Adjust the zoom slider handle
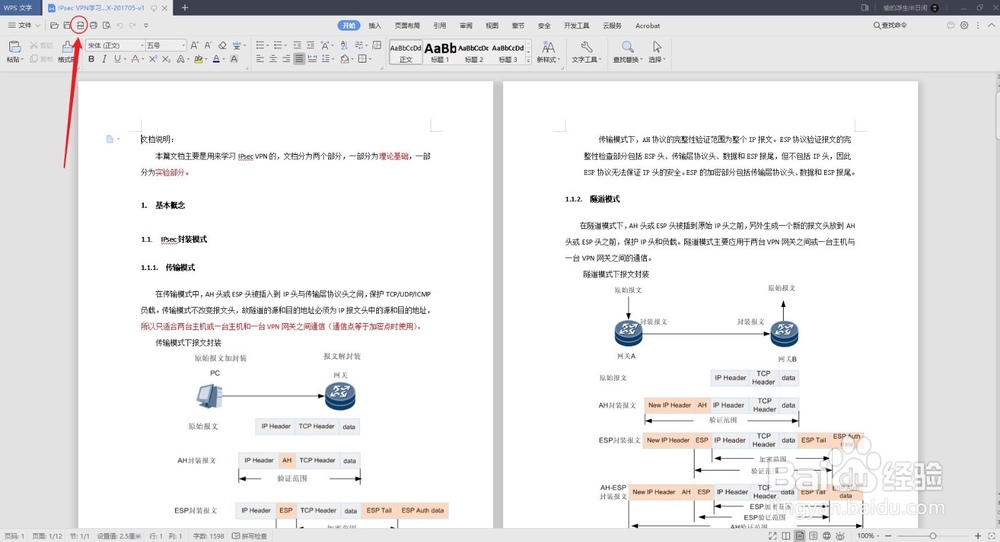Image resolution: width=1000 pixels, height=542 pixels. [x=932, y=536]
